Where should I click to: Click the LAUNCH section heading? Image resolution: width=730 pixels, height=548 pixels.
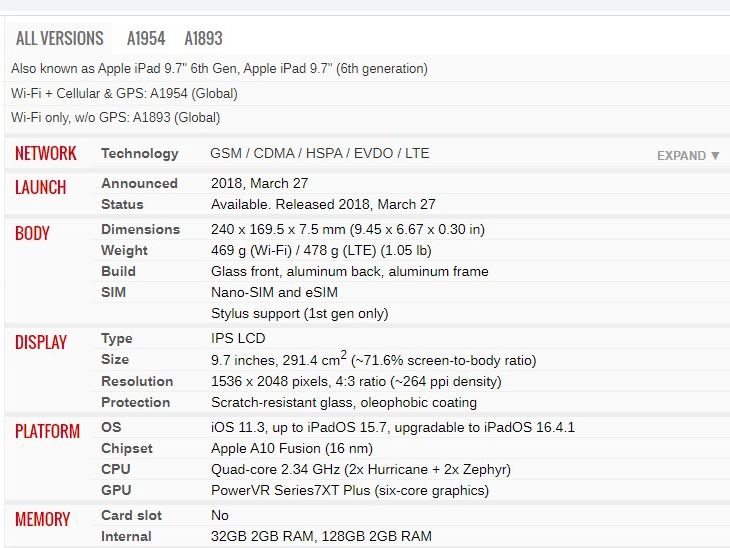(41, 187)
